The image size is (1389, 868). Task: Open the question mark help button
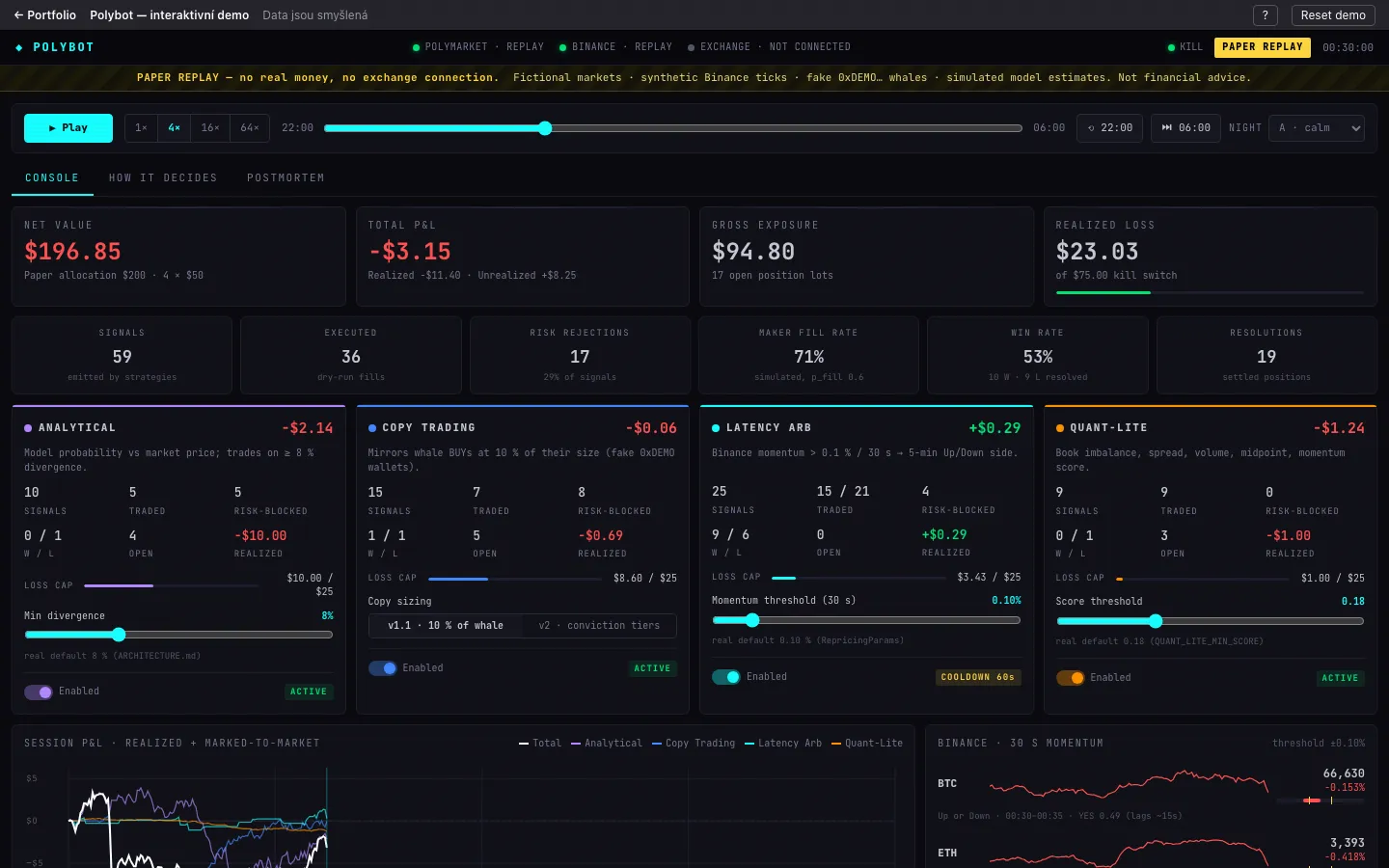click(x=1265, y=15)
